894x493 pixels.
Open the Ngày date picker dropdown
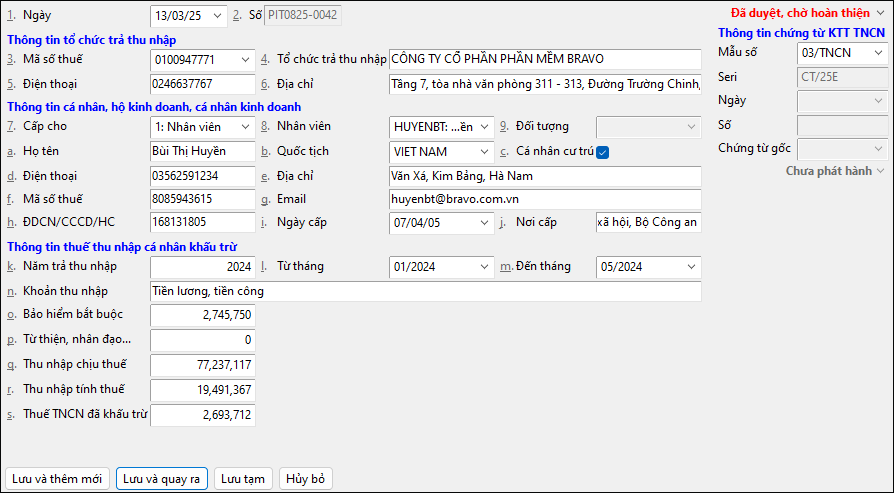[218, 15]
